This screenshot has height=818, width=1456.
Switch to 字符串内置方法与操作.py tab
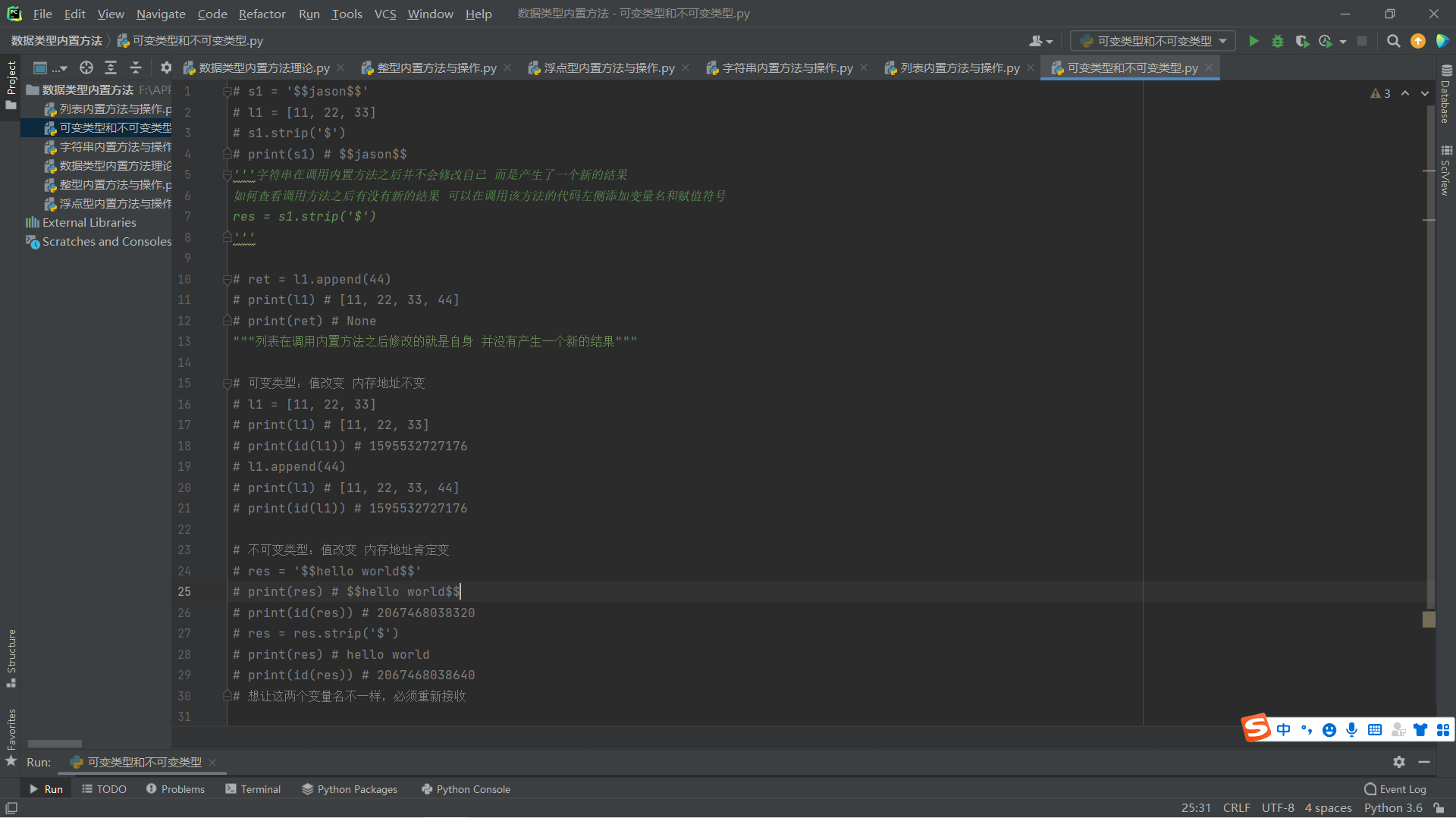point(786,68)
